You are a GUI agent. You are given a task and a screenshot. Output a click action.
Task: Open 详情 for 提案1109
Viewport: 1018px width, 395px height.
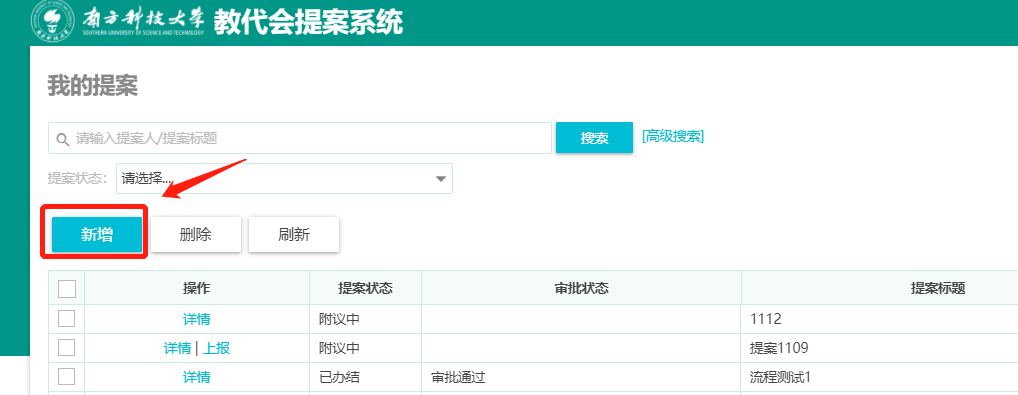point(177,348)
